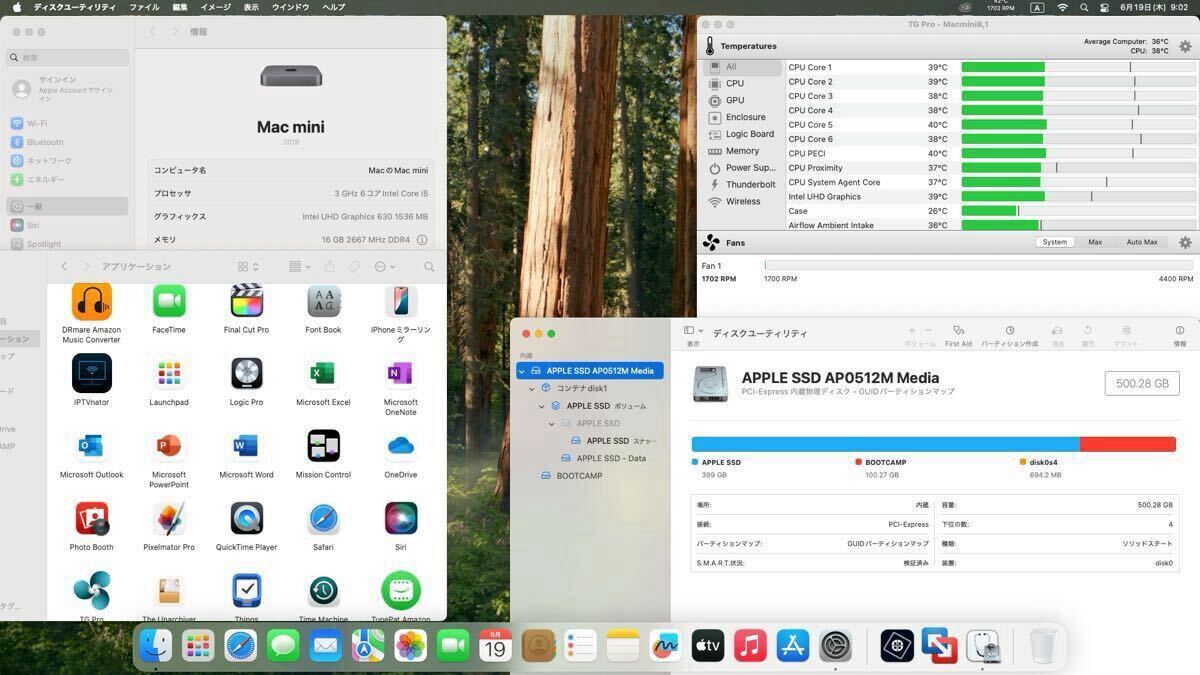Open the Finder group-by dropdown
1200x675 pixels.
click(x=299, y=267)
